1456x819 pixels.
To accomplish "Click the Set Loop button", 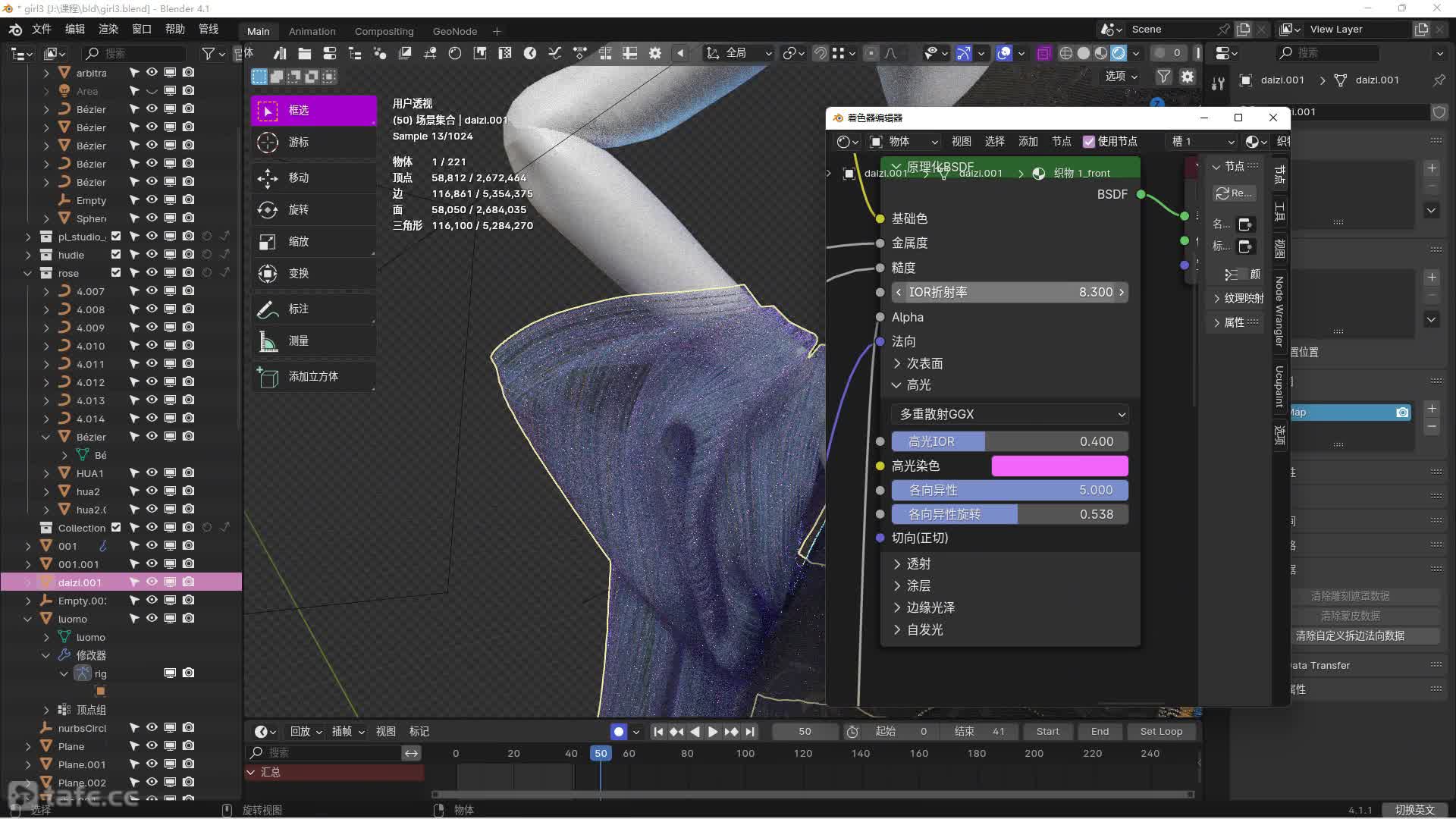I will pos(1160,732).
